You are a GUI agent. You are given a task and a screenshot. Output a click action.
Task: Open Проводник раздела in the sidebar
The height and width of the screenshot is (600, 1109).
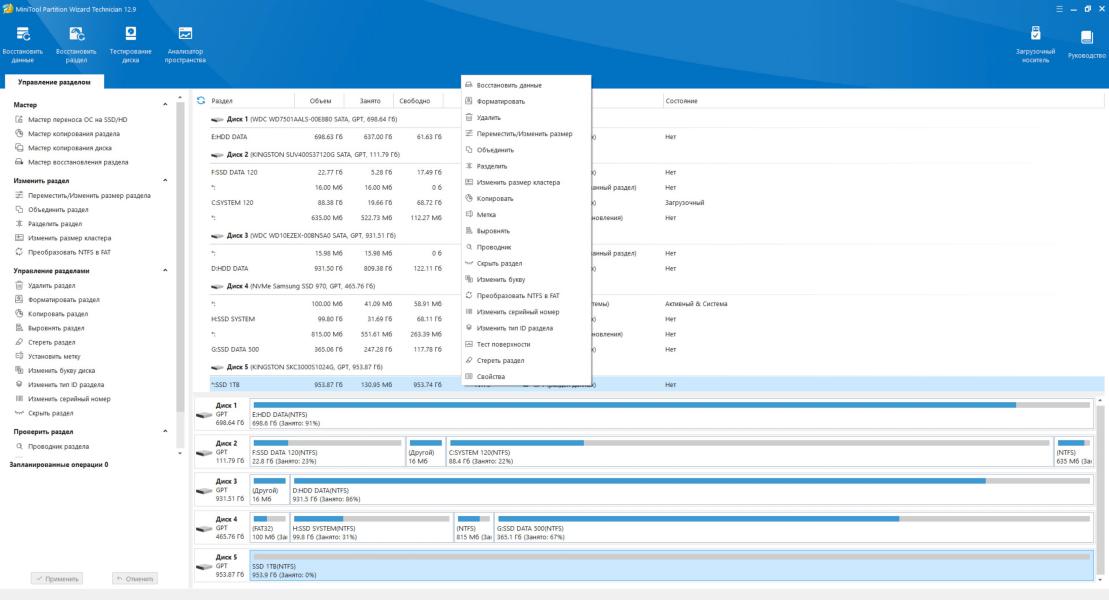52,446
